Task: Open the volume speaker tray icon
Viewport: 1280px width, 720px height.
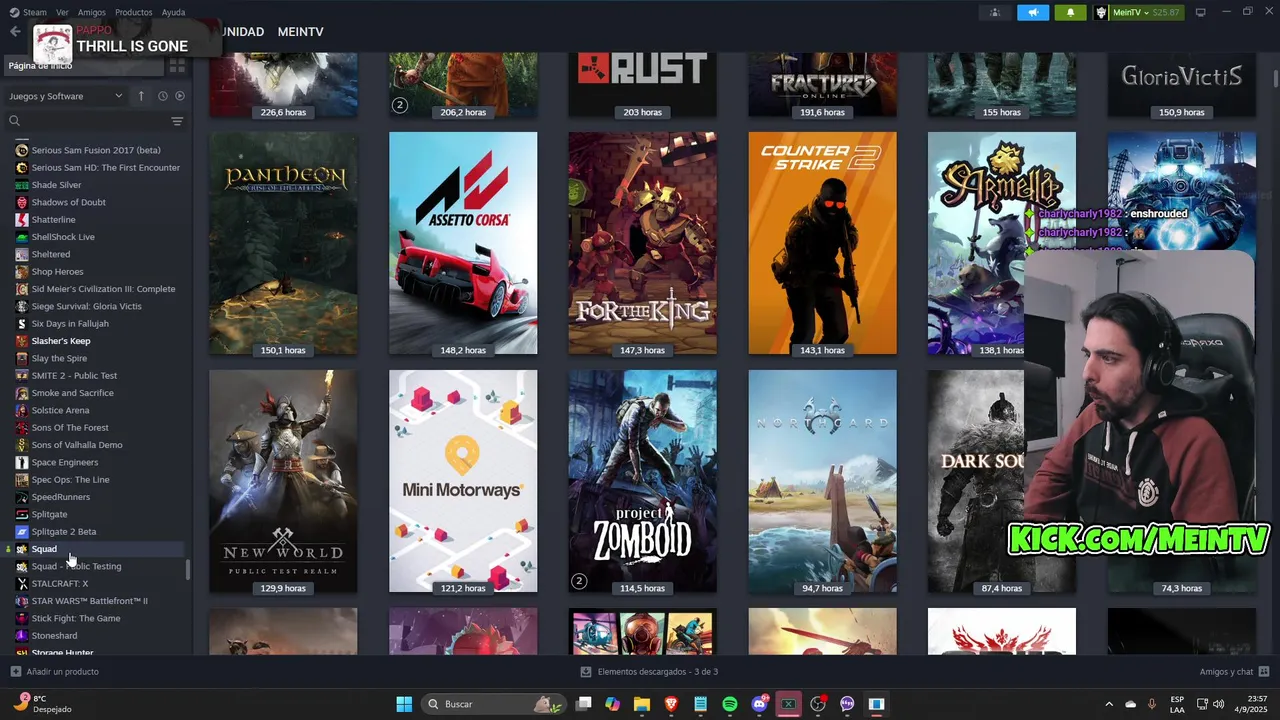Action: tap(1219, 704)
